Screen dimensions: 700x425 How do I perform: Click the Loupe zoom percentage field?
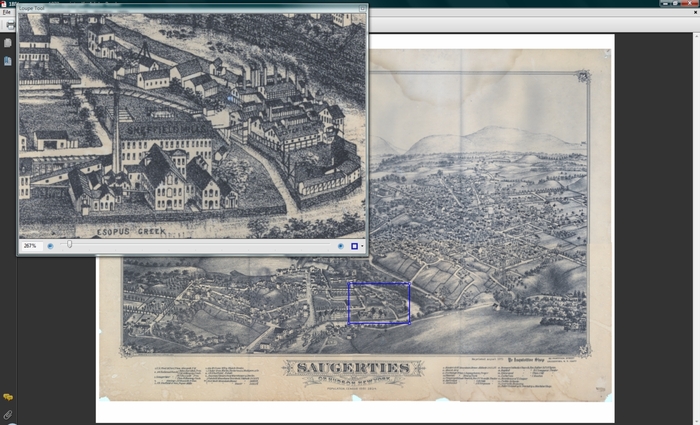pyautogui.click(x=31, y=246)
